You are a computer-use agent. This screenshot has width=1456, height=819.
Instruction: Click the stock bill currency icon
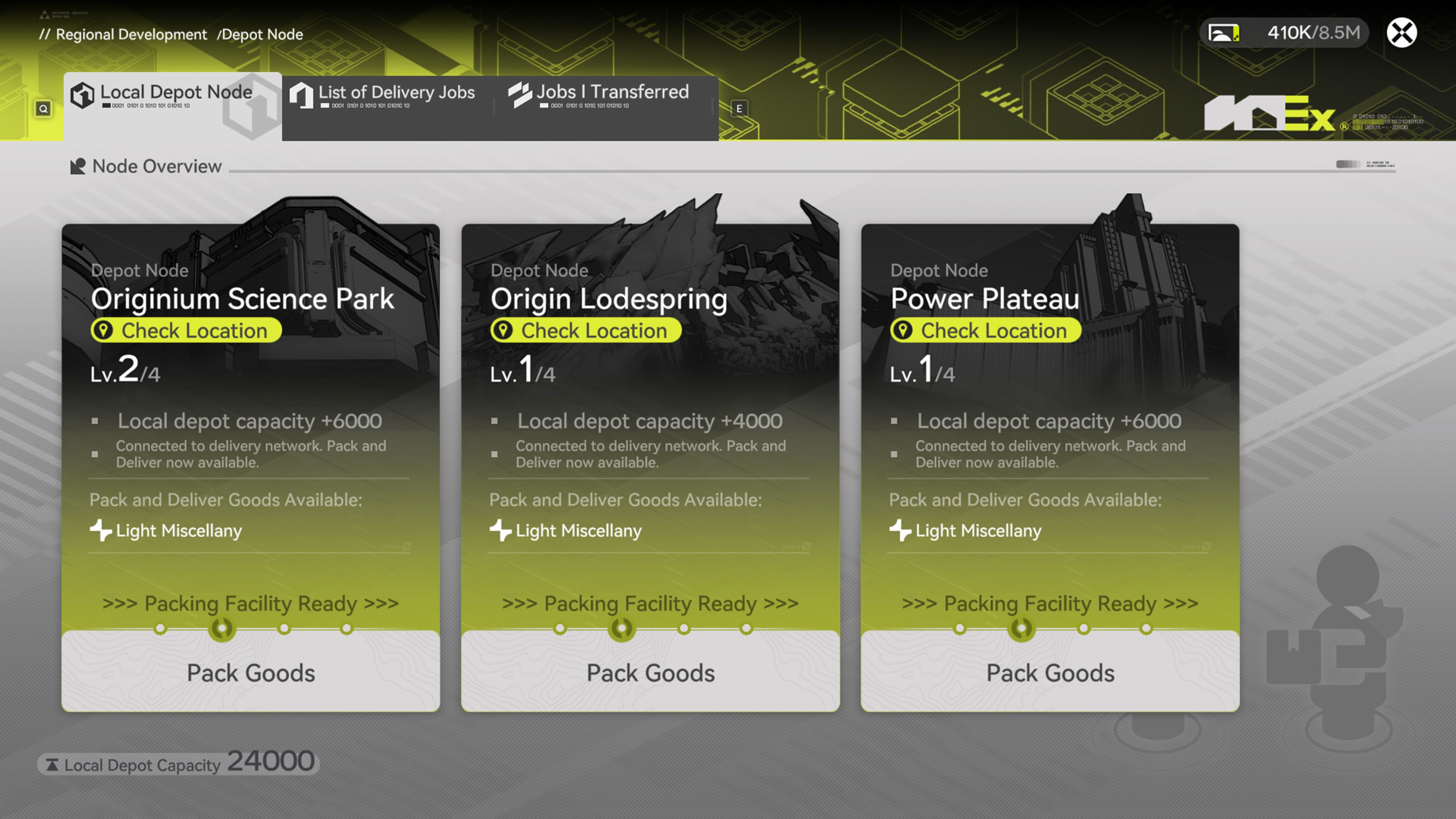pyautogui.click(x=1223, y=33)
